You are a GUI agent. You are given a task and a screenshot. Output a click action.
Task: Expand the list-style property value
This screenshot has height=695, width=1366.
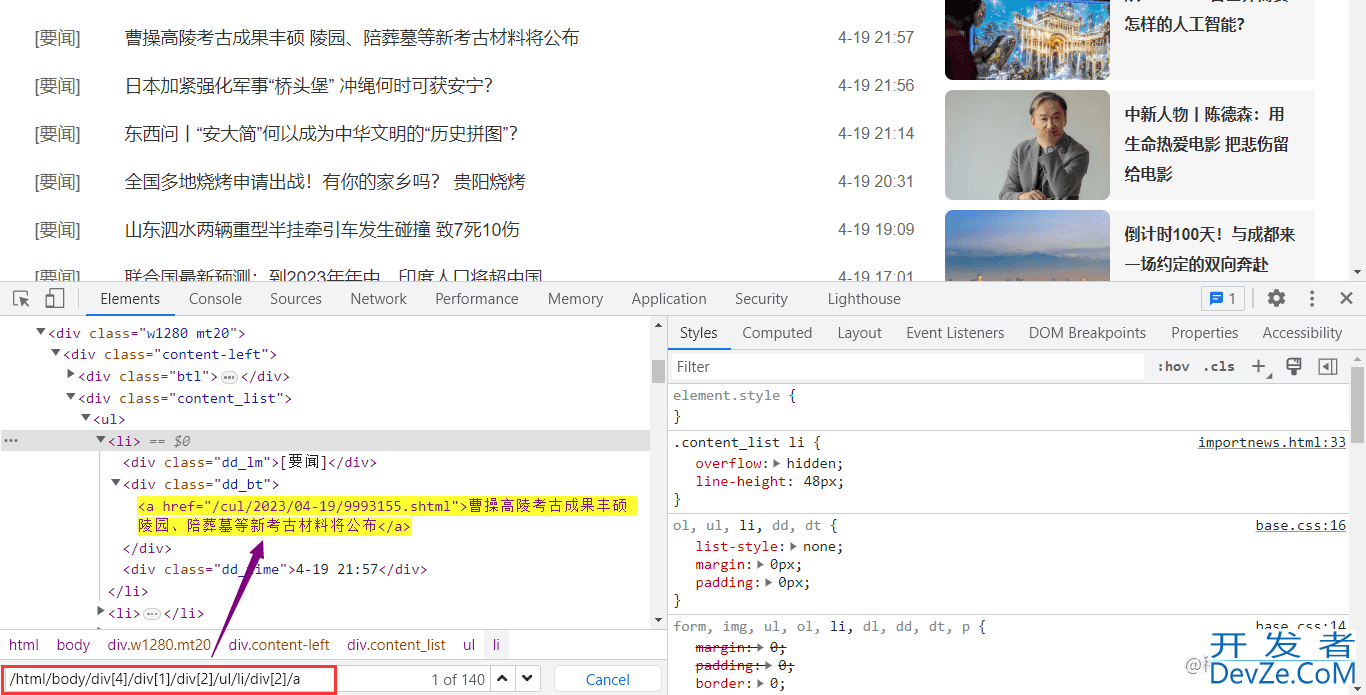tap(793, 547)
